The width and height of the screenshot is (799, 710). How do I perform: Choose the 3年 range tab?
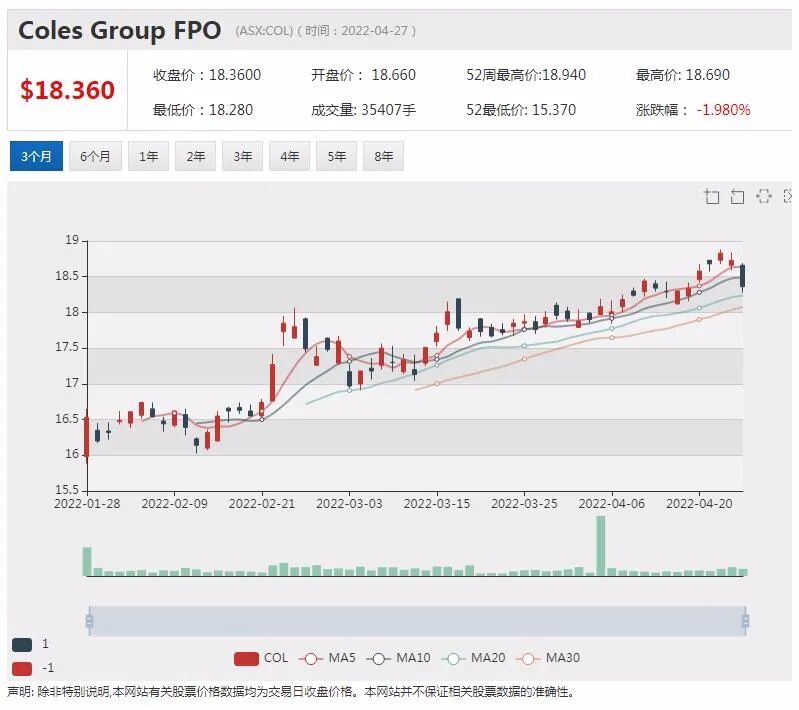coord(243,156)
